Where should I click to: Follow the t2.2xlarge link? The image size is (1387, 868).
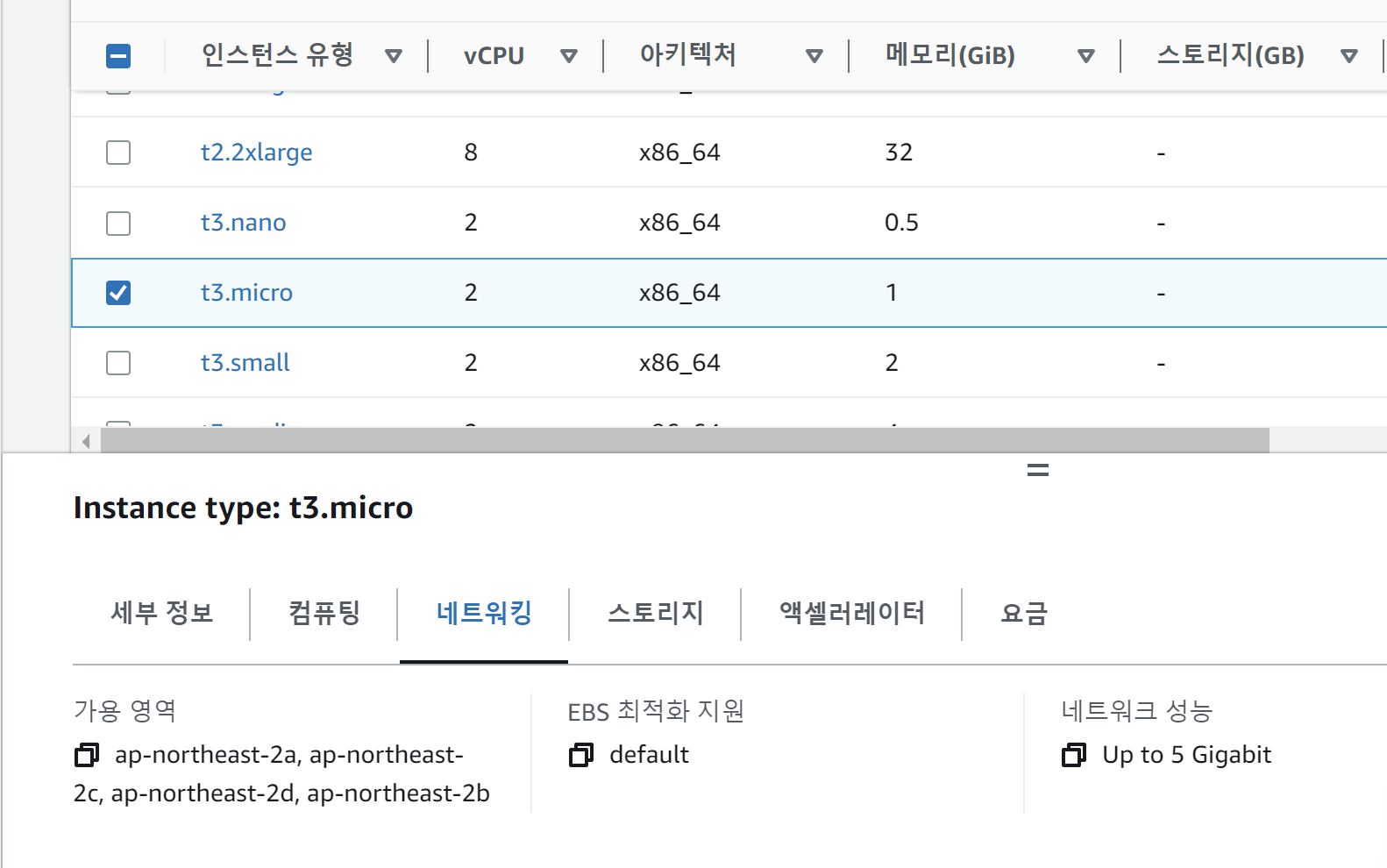[256, 153]
